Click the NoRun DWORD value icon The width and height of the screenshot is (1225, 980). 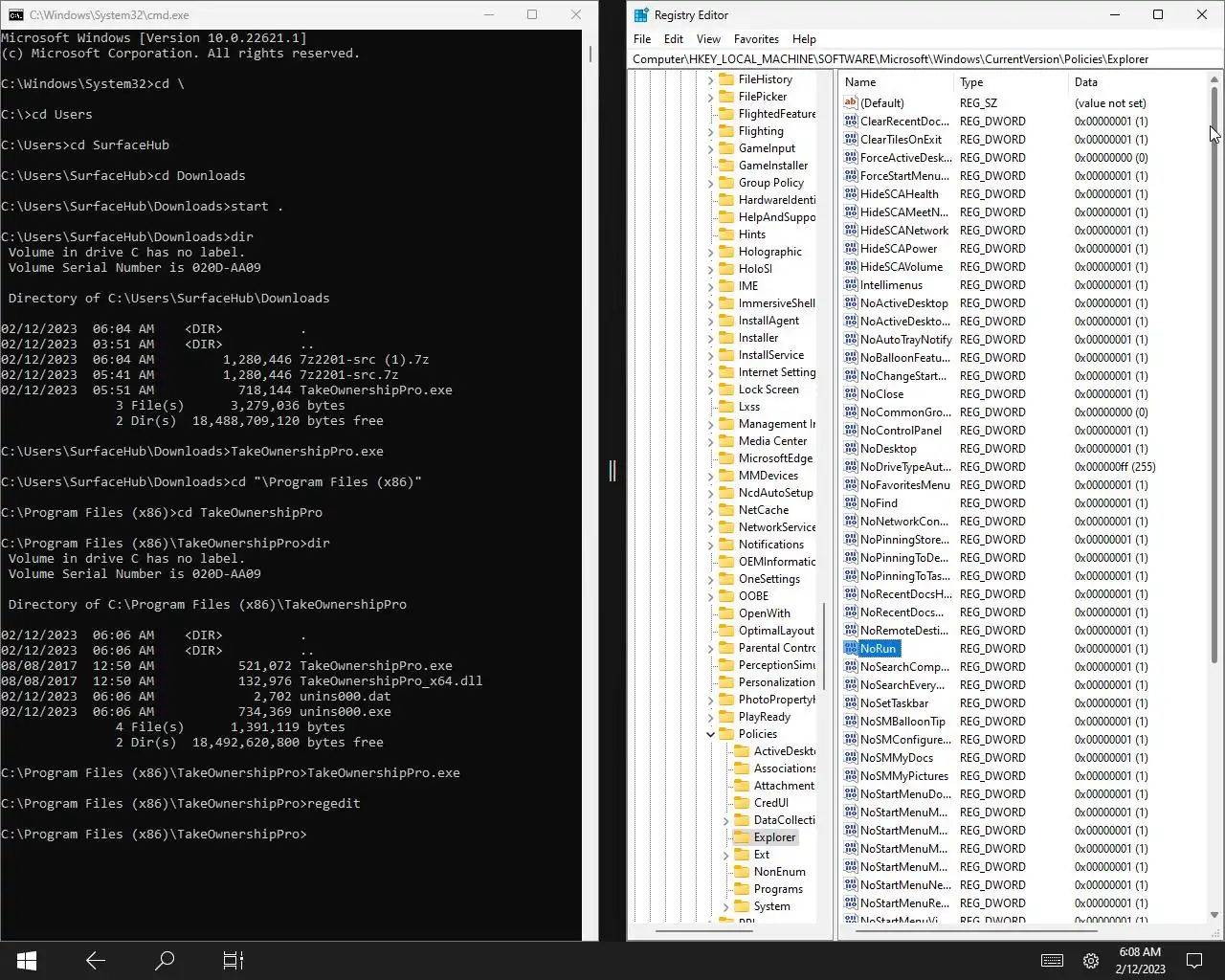[x=851, y=648]
